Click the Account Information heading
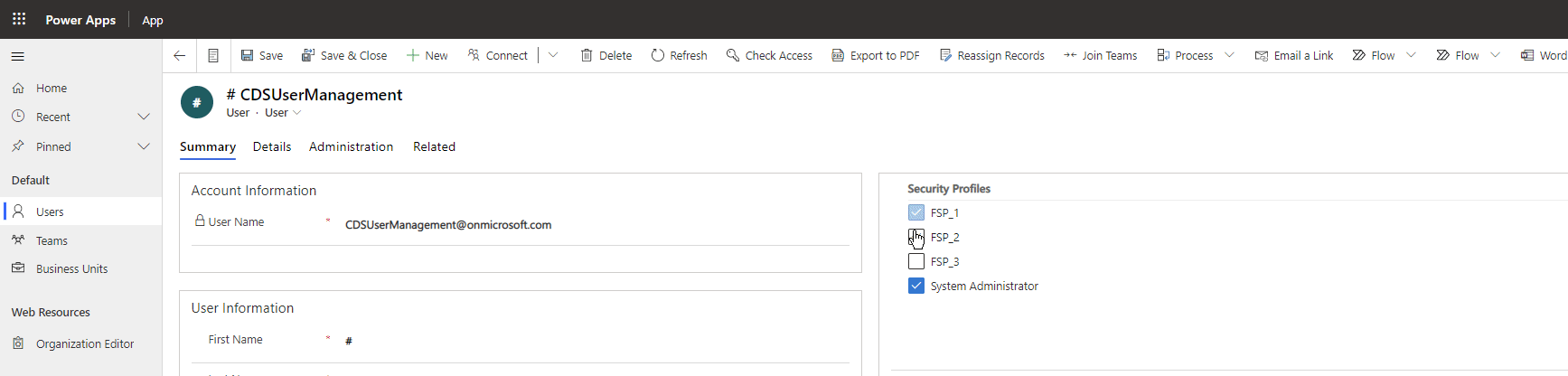 tap(254, 191)
